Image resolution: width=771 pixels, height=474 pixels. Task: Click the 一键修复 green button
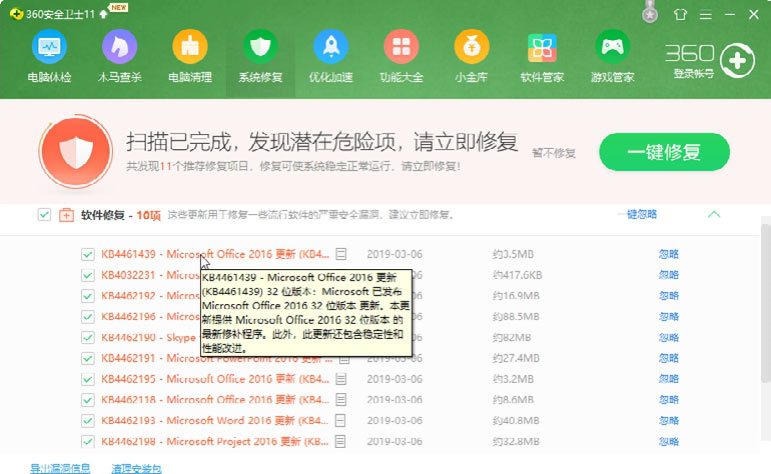click(664, 152)
